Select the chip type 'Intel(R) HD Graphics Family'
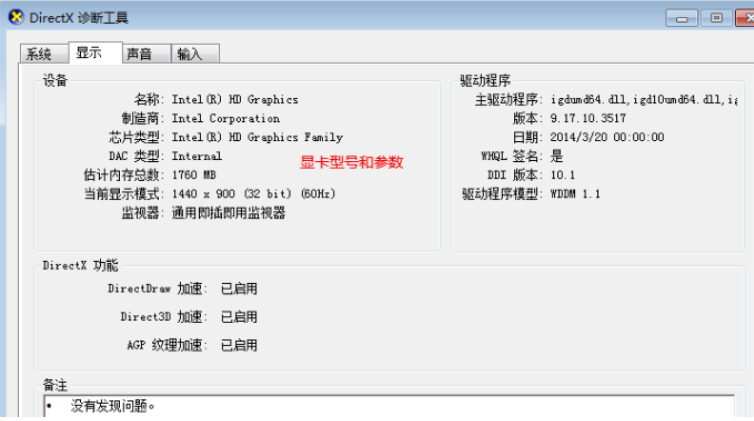 click(257, 137)
